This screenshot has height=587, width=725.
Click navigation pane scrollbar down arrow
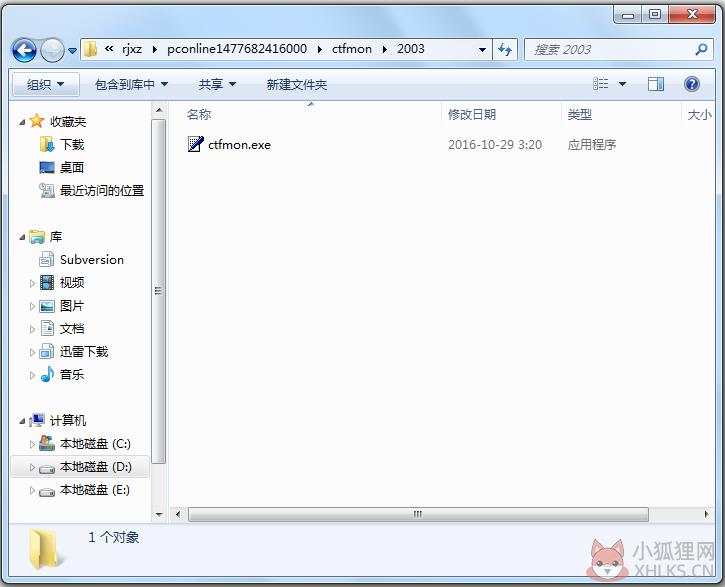click(159, 514)
